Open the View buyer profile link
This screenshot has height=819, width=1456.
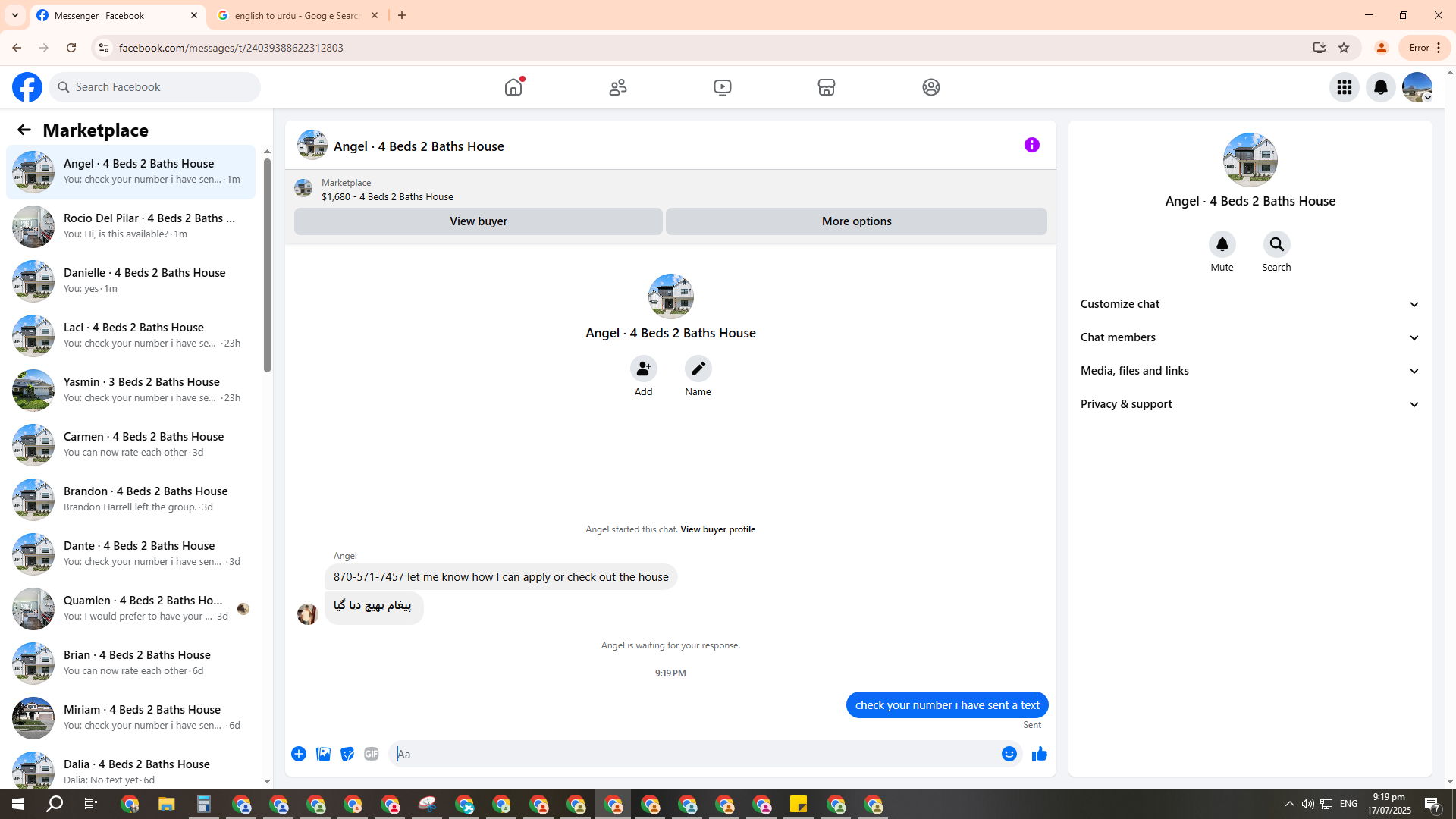(717, 529)
